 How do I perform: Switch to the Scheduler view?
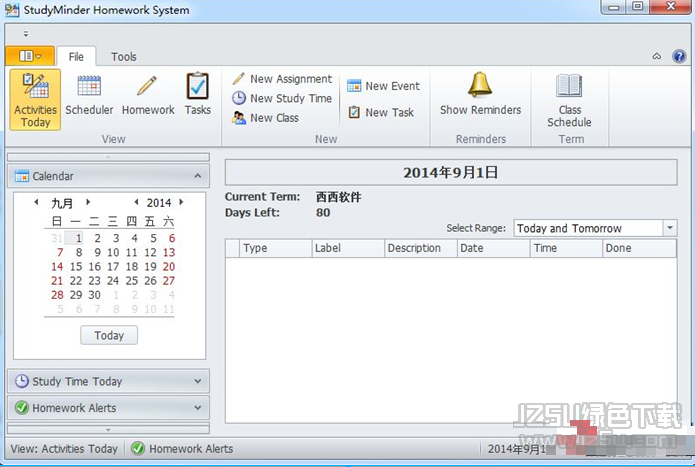(x=89, y=95)
